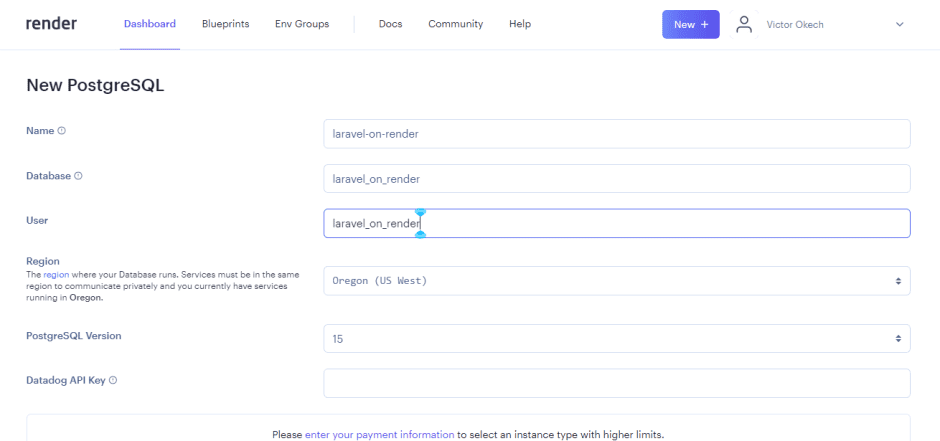Open the Help menu item

pyautogui.click(x=520, y=24)
